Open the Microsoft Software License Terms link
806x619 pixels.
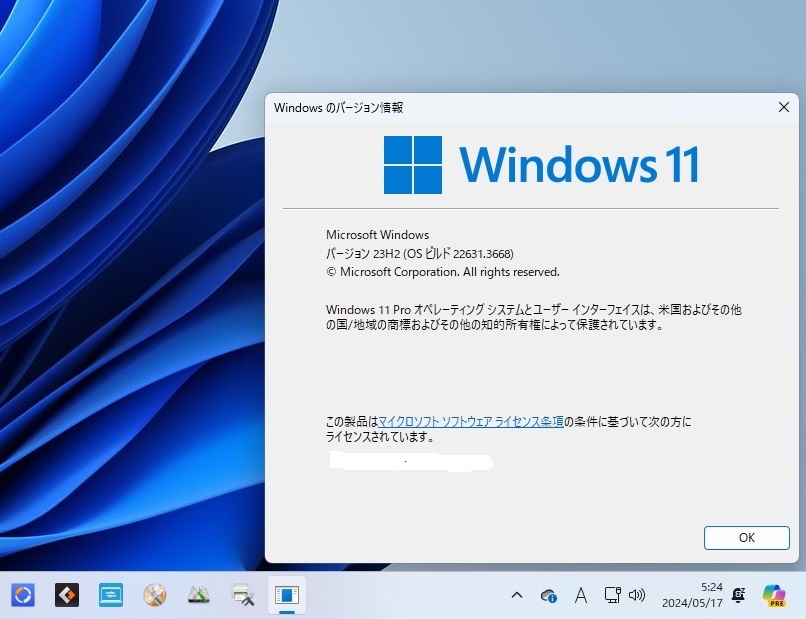[471, 422]
